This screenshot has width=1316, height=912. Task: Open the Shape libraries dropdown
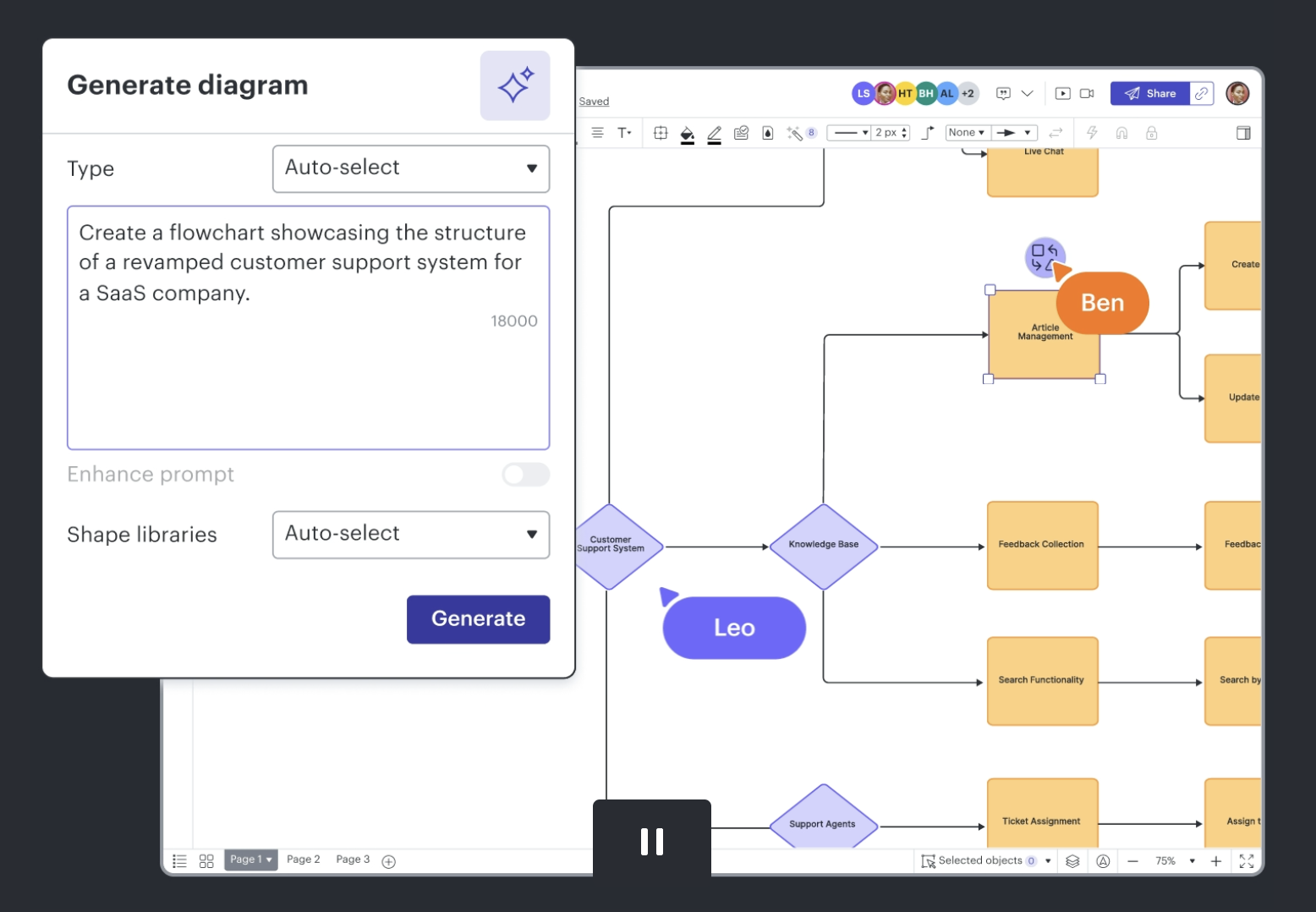point(411,535)
